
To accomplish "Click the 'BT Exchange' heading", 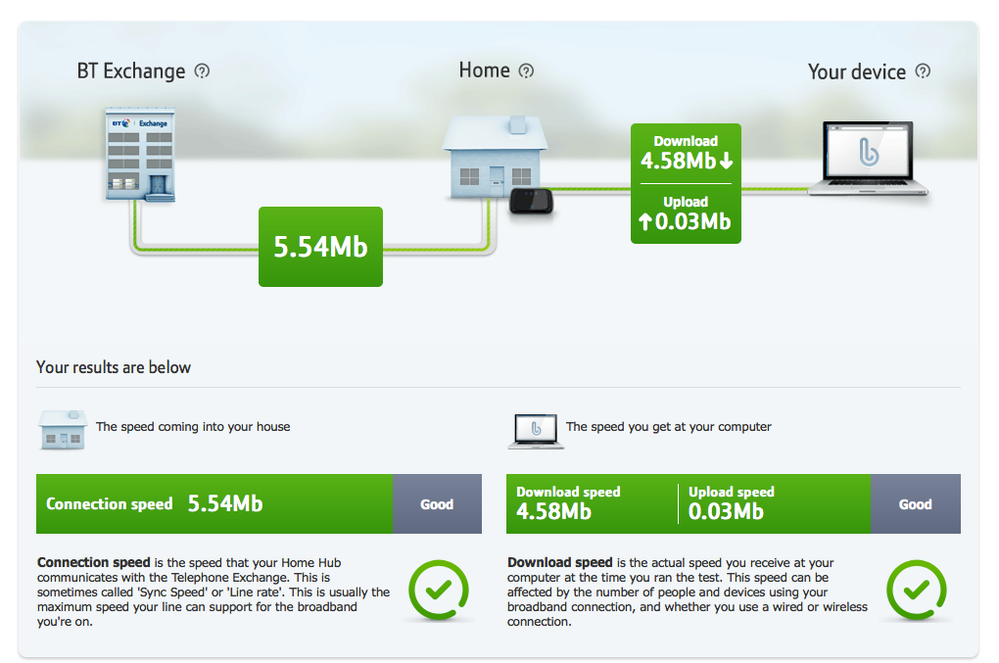I will click(x=131, y=71).
